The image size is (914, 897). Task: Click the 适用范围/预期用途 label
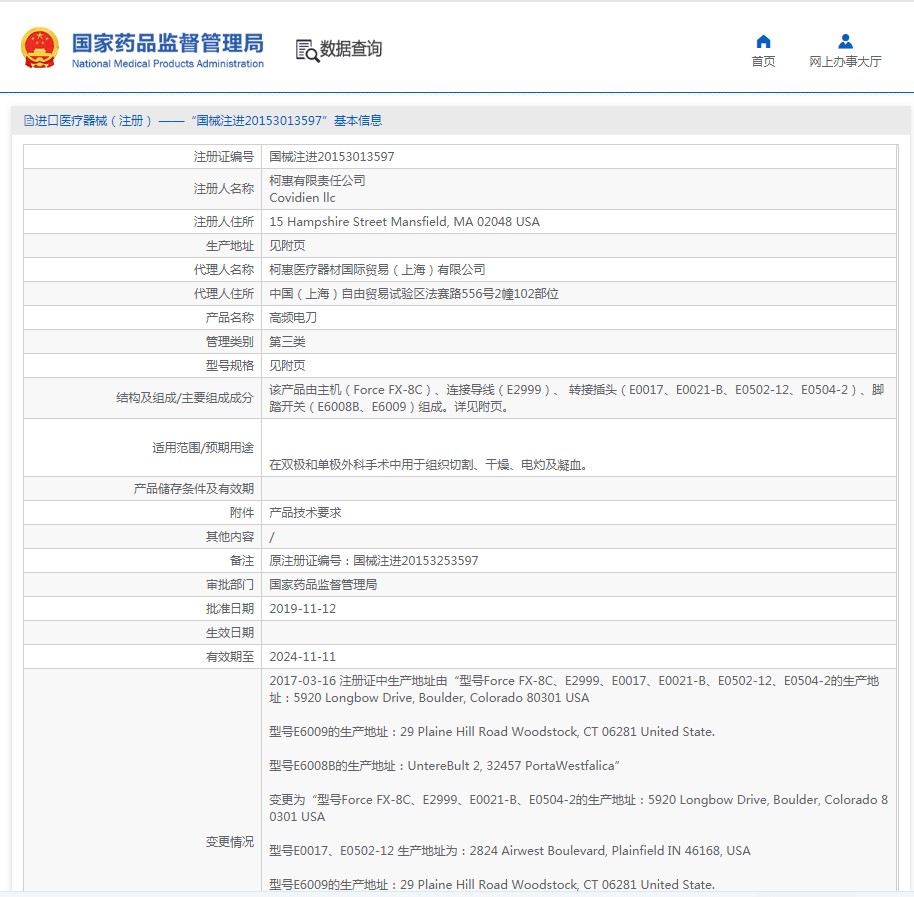point(203,448)
